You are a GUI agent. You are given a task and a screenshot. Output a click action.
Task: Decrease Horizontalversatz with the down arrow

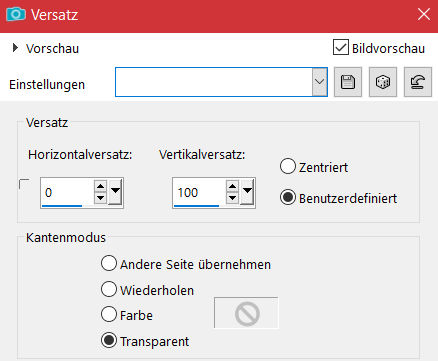click(100, 198)
